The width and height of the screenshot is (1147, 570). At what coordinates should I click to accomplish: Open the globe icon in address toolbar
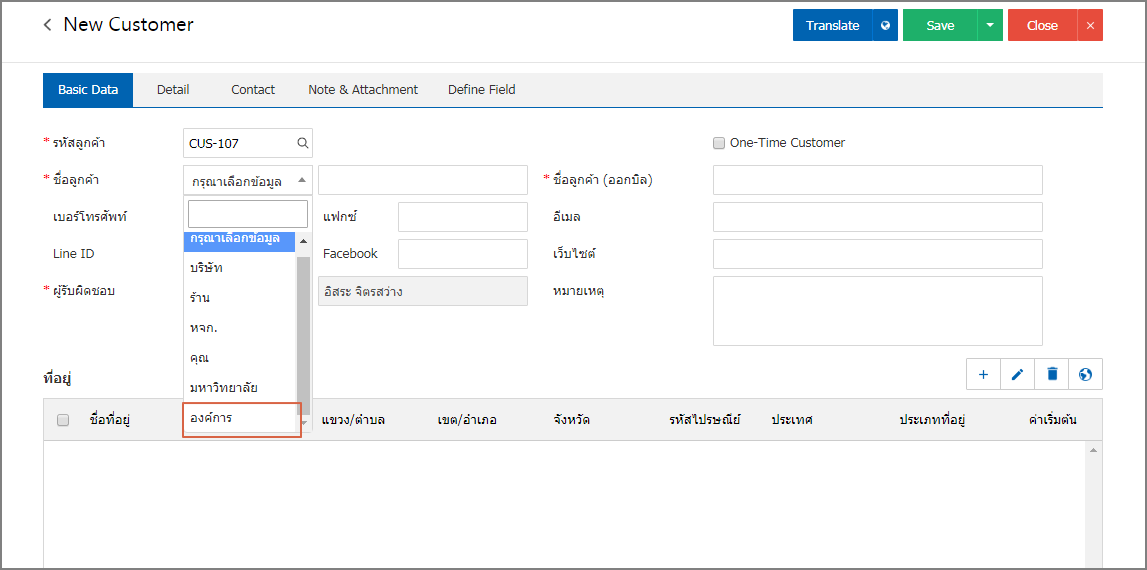click(x=1086, y=374)
